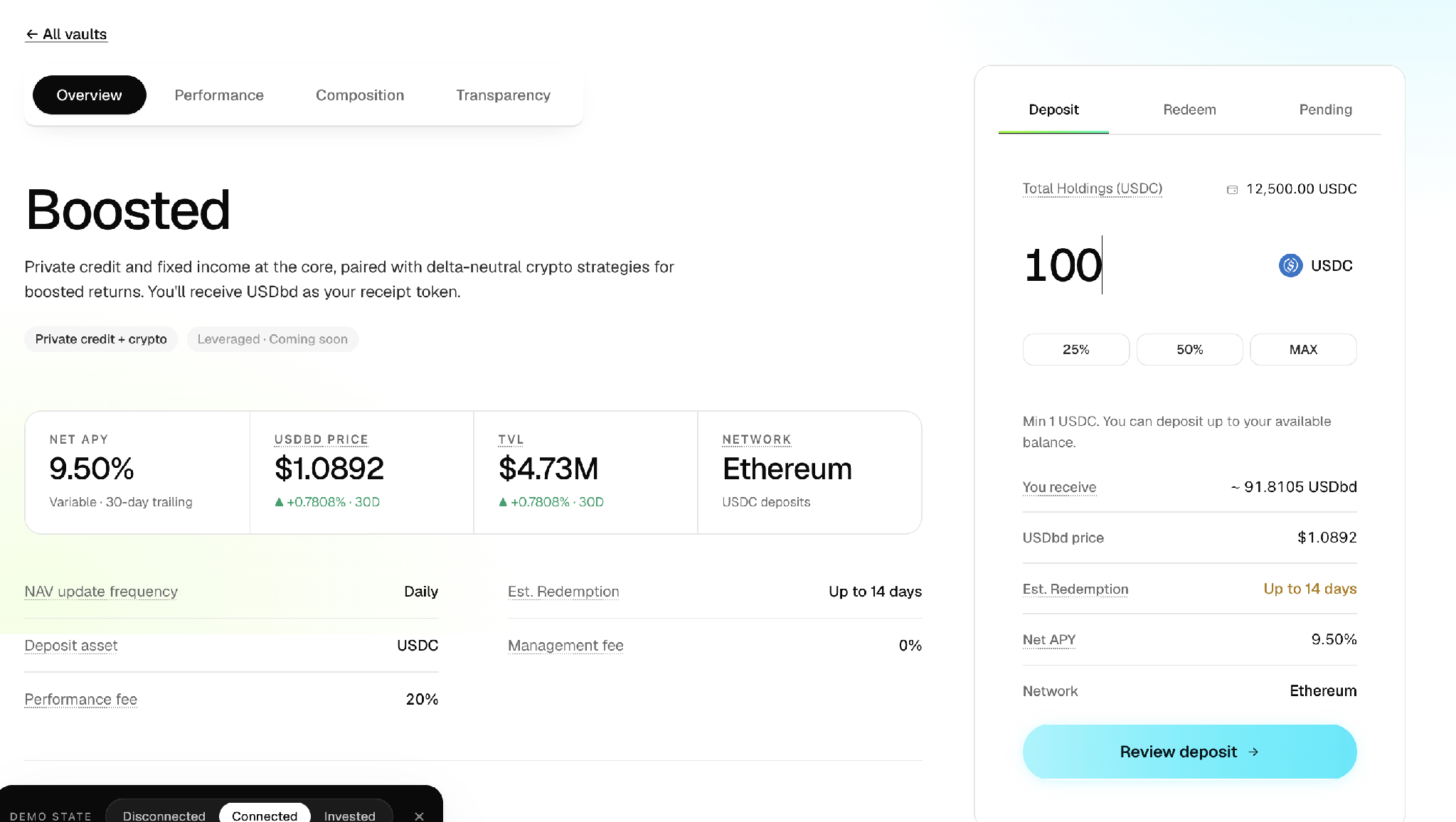Click the wallet icon beside 12,500.00 USDC
This screenshot has width=1456, height=822.
1232,189
